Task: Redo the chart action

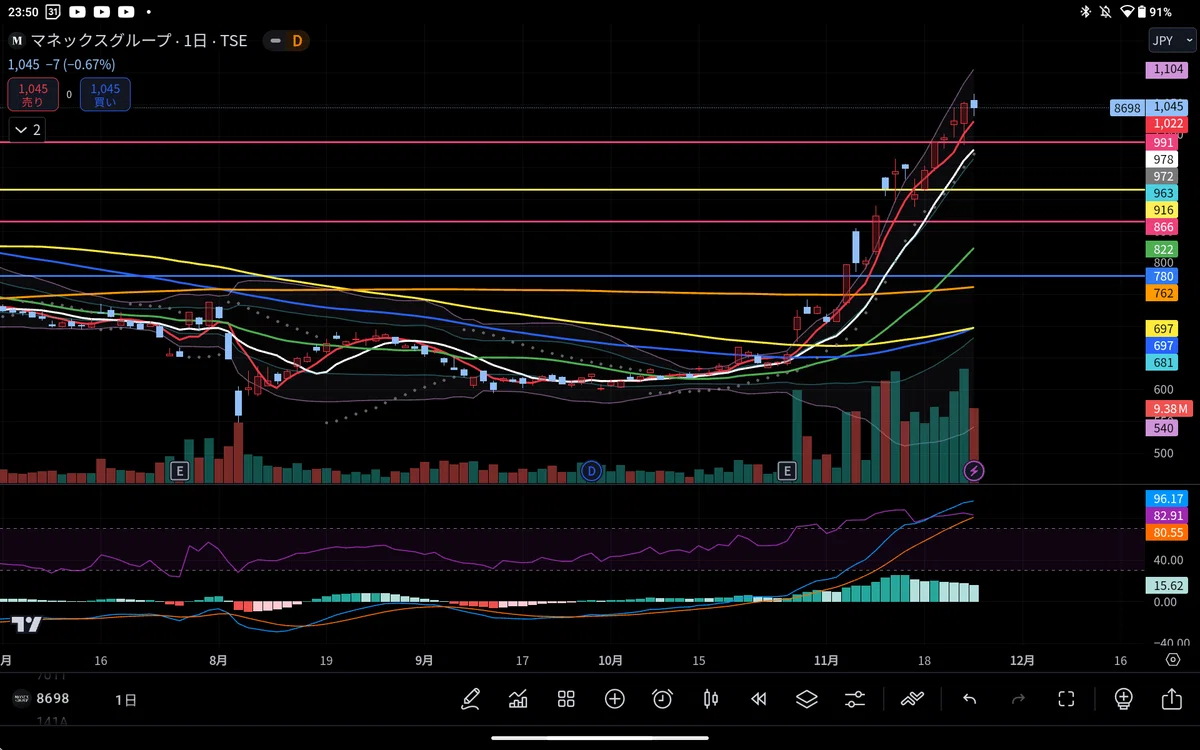Action: point(1018,699)
